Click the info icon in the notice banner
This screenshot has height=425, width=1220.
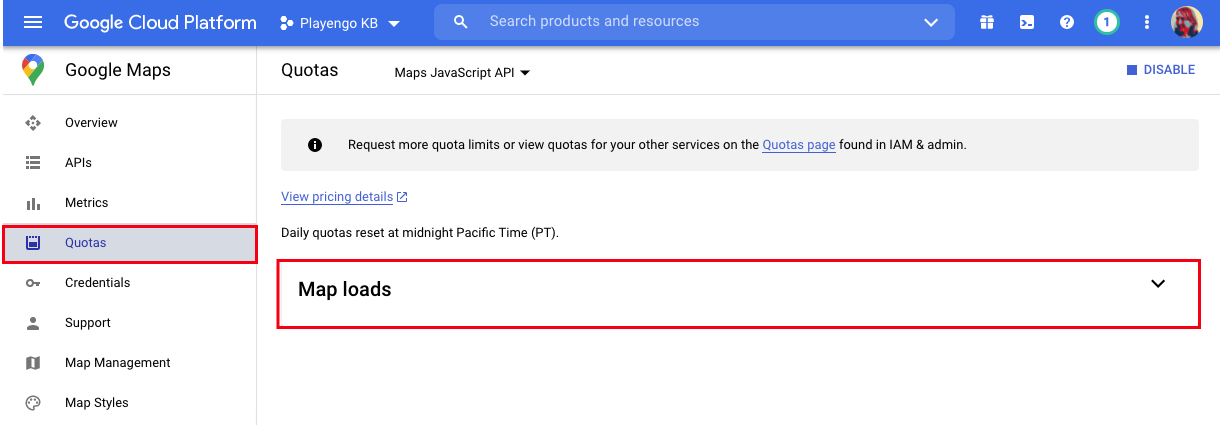tap(315, 145)
